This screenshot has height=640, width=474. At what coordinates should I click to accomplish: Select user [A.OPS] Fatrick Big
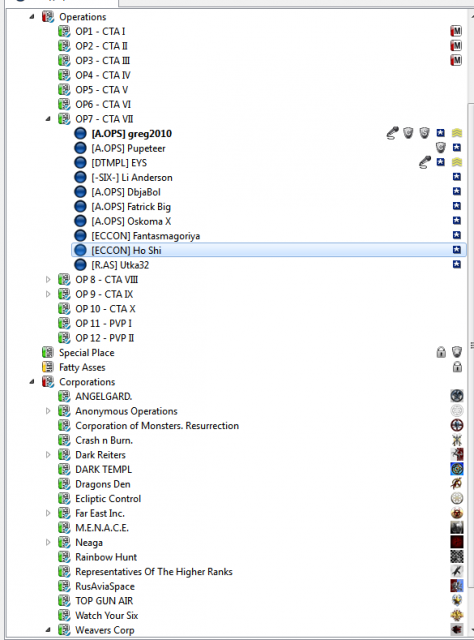[131, 207]
